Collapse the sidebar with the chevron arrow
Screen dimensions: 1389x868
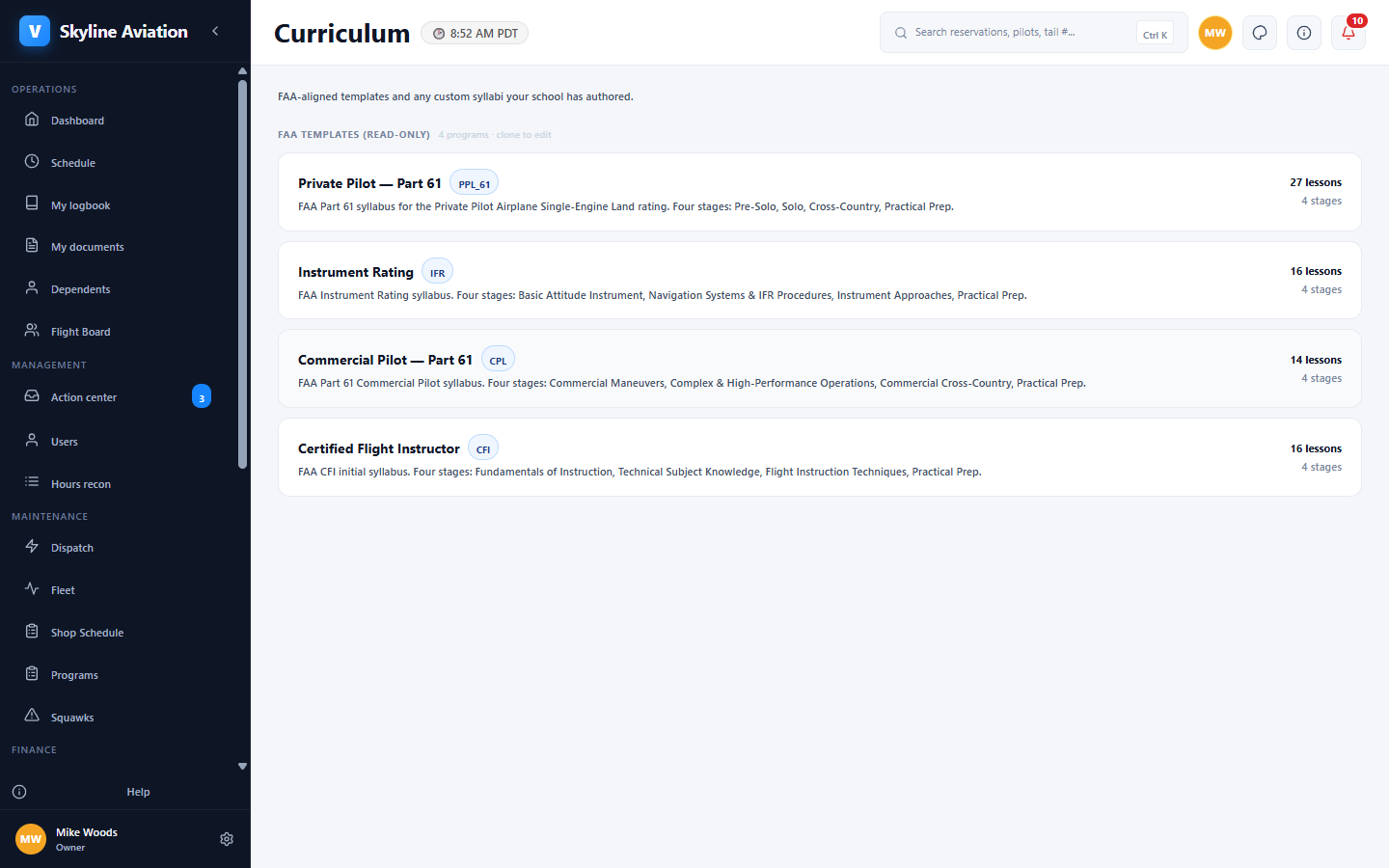pyautogui.click(x=215, y=31)
